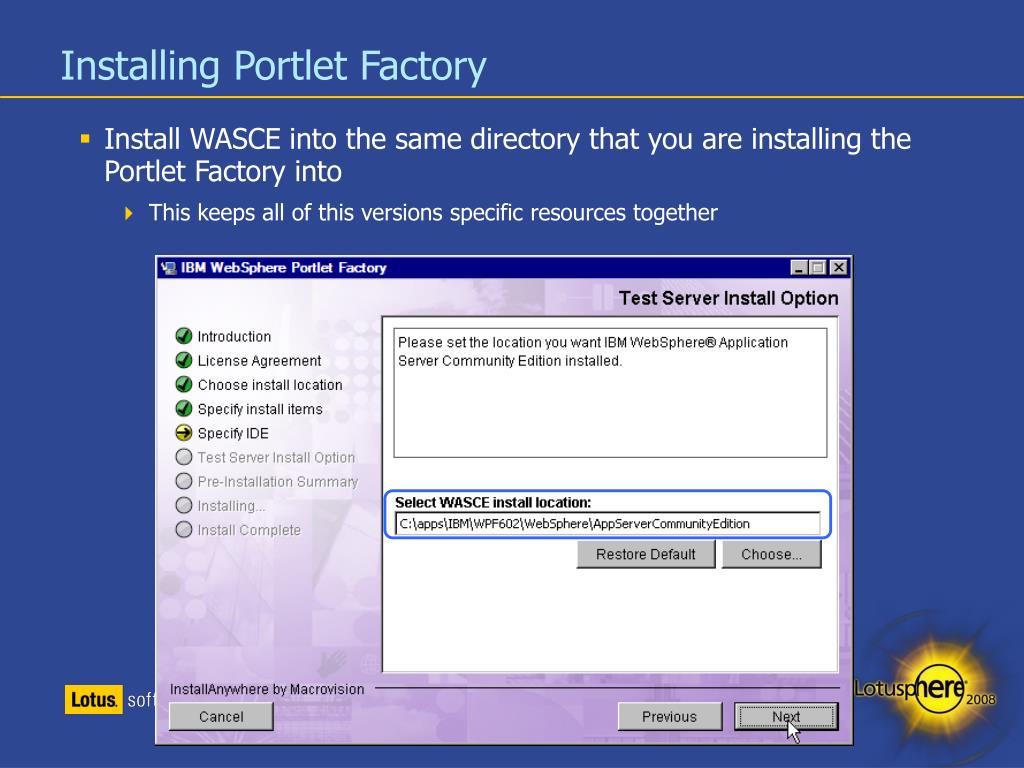Maximize the installer window
This screenshot has width=1024, height=768.
point(817,268)
